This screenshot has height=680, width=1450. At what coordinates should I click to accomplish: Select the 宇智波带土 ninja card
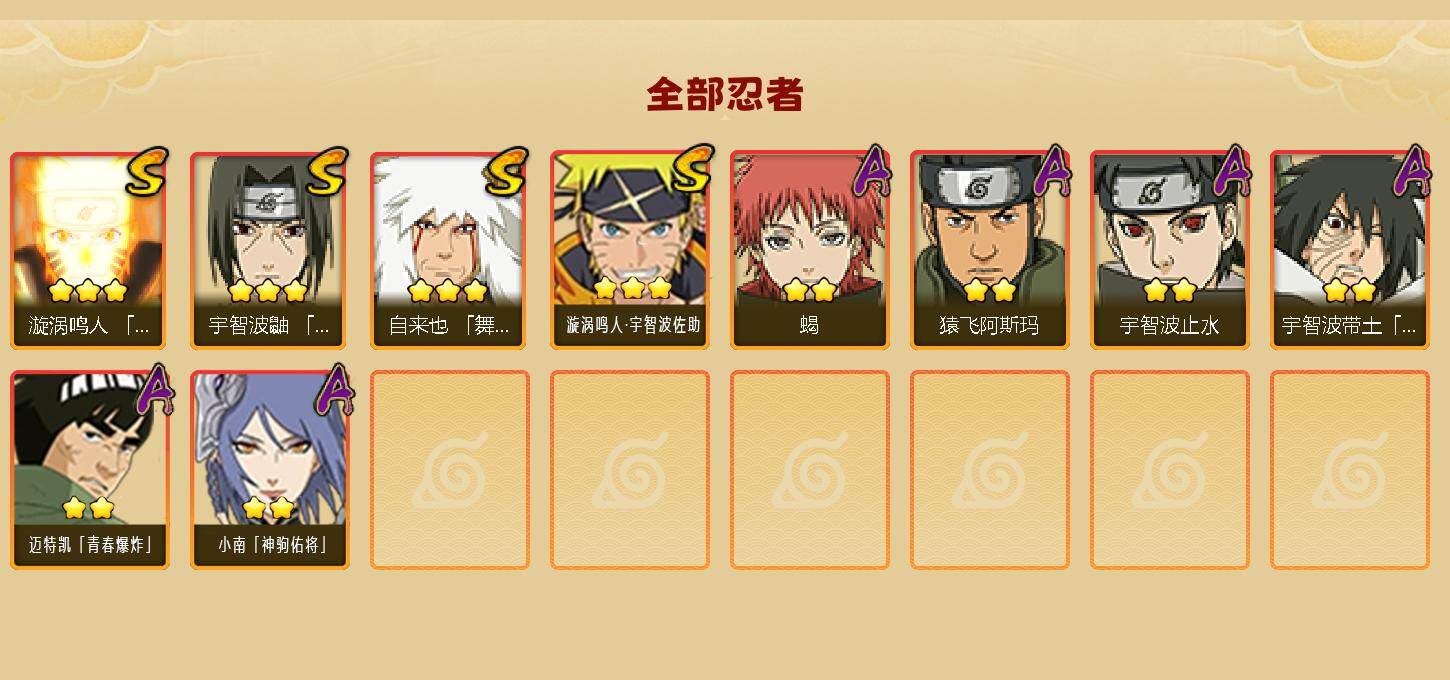1350,250
